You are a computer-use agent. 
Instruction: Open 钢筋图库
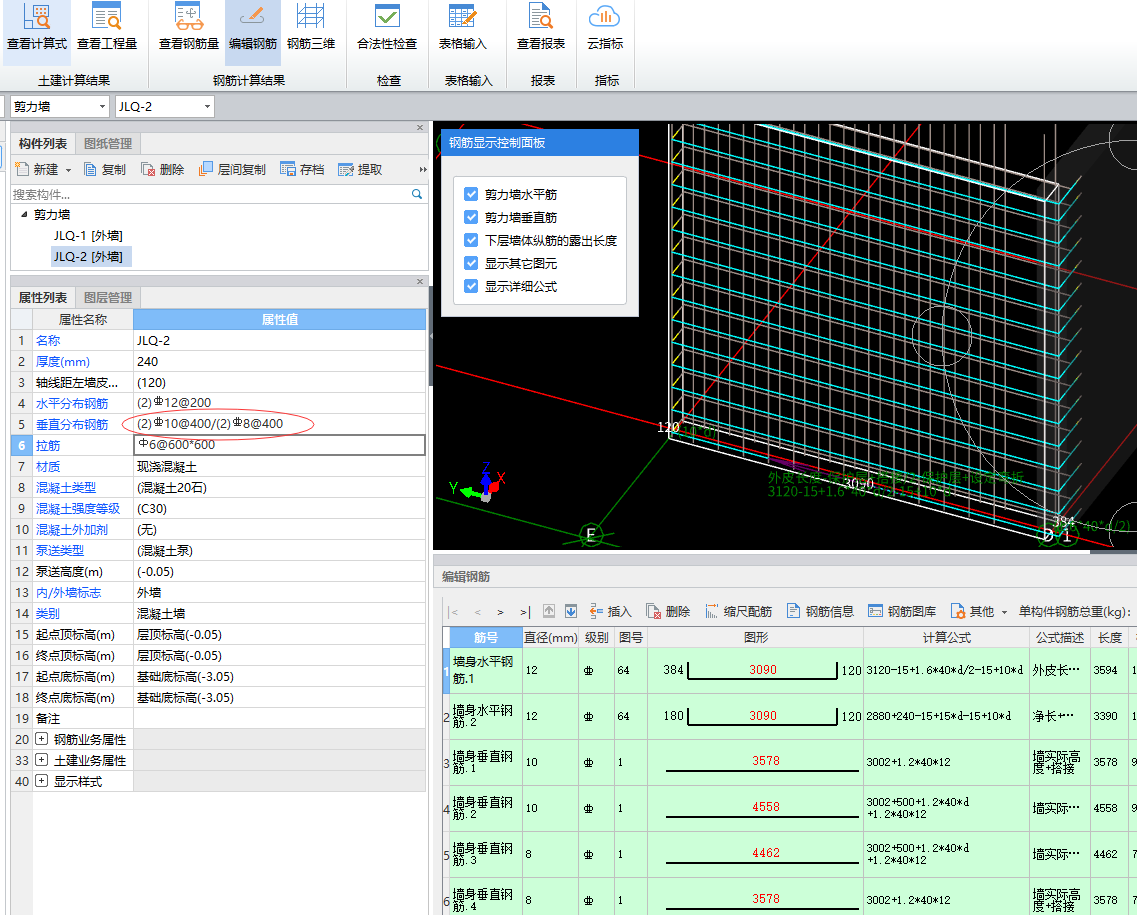902,611
